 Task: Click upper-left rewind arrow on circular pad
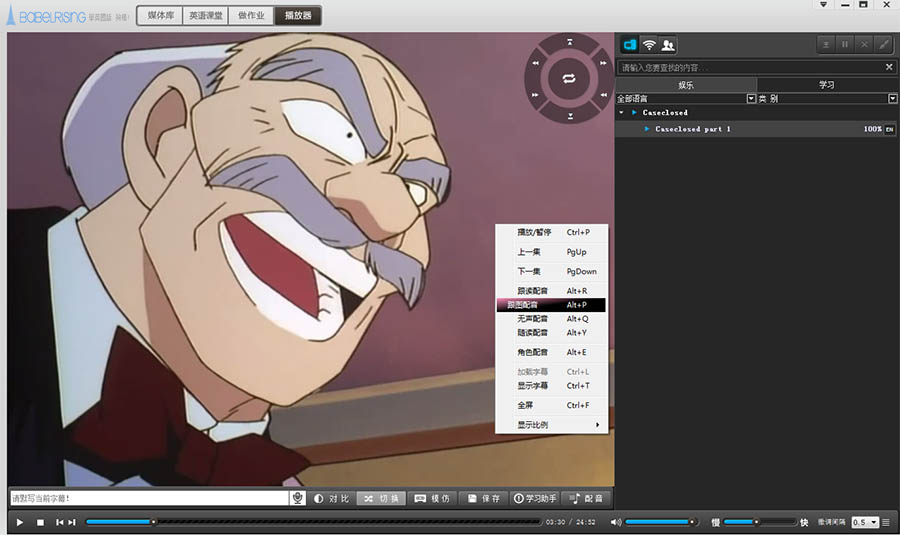(x=535, y=63)
